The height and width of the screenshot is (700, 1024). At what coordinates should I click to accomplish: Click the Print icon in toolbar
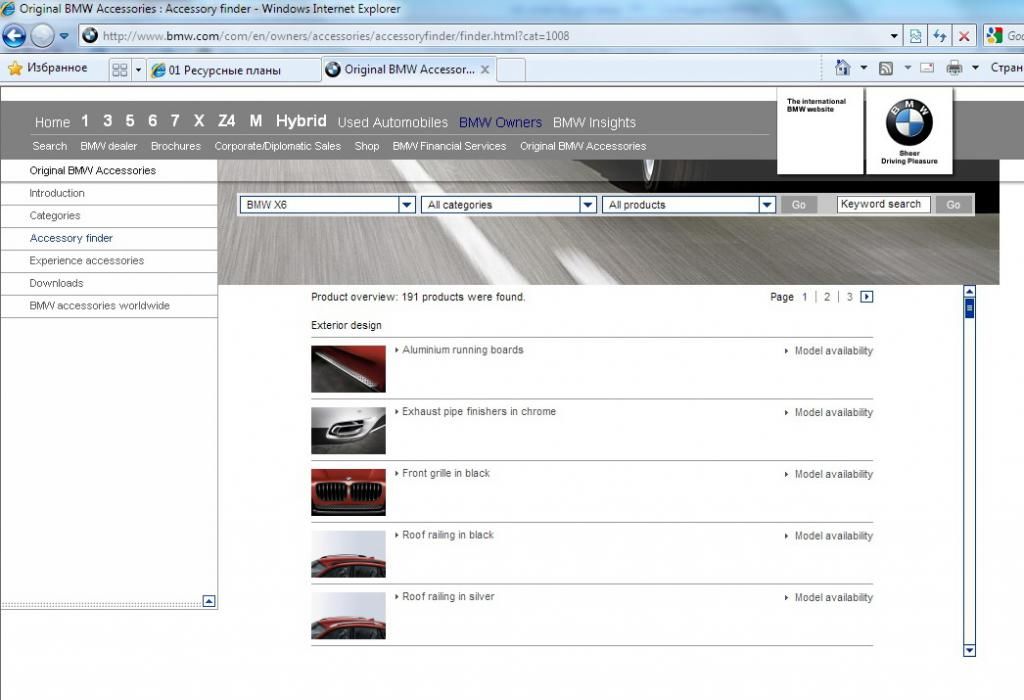tap(954, 67)
